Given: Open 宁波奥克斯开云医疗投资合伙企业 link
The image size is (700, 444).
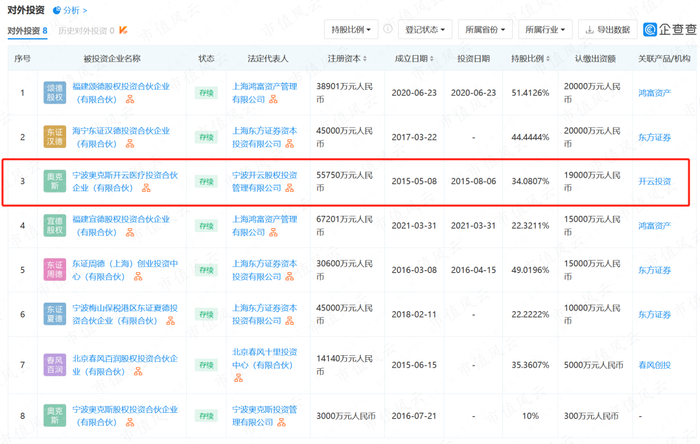Looking at the screenshot, I should (x=125, y=181).
